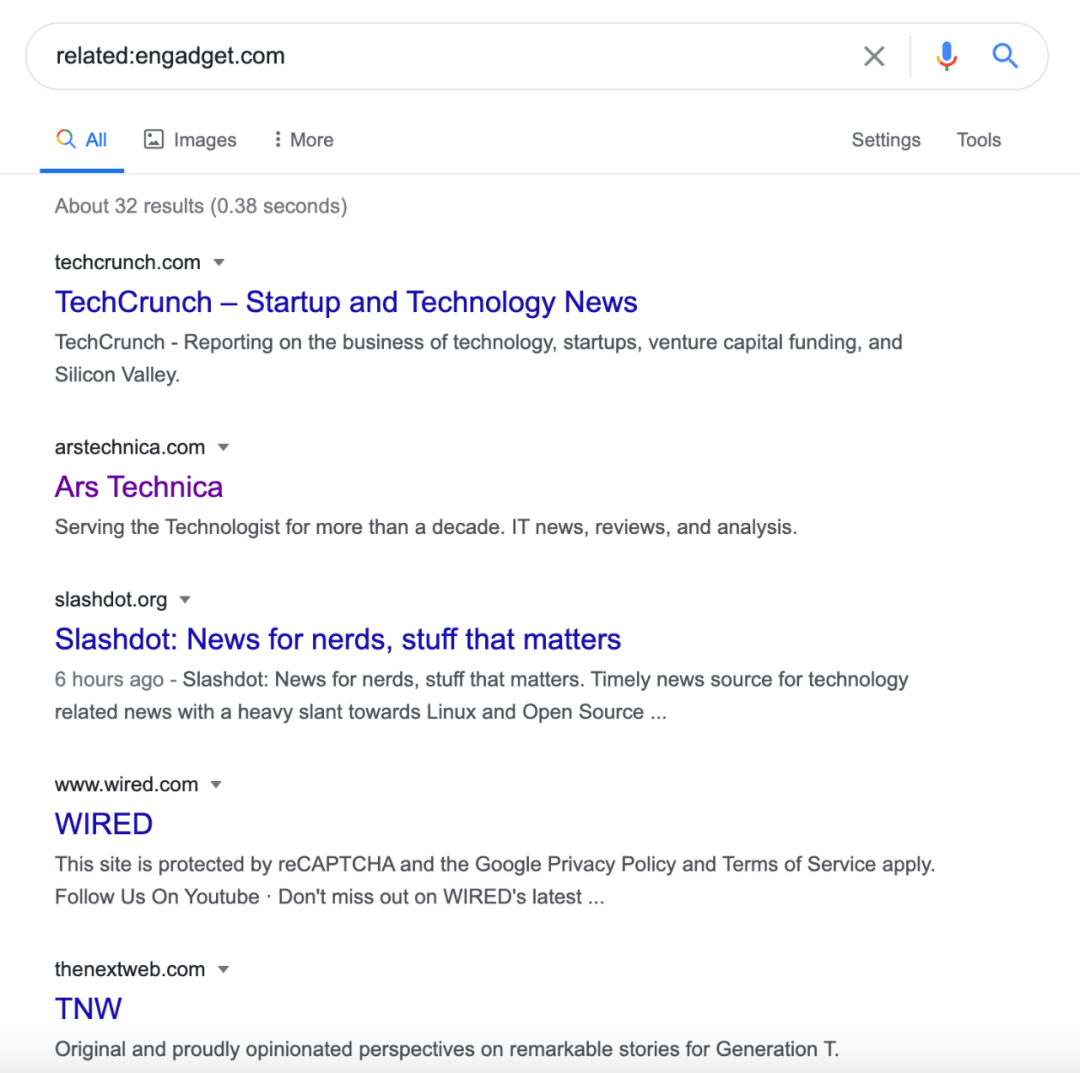Open the Tools menu
The width and height of the screenshot is (1080, 1073).
click(x=979, y=140)
